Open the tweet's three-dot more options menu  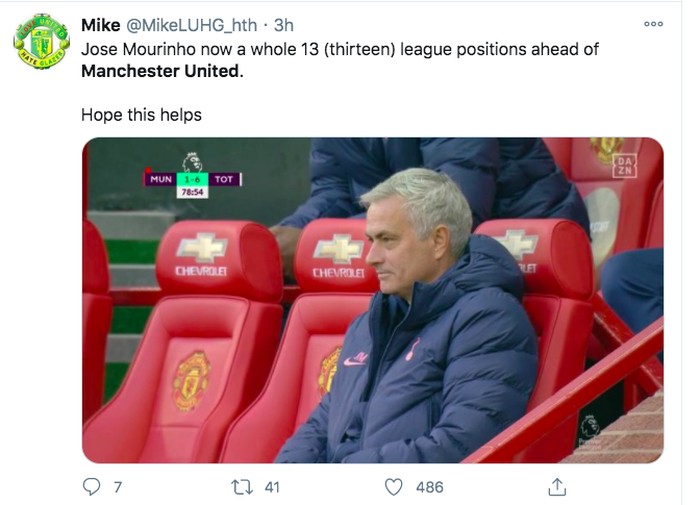click(653, 24)
